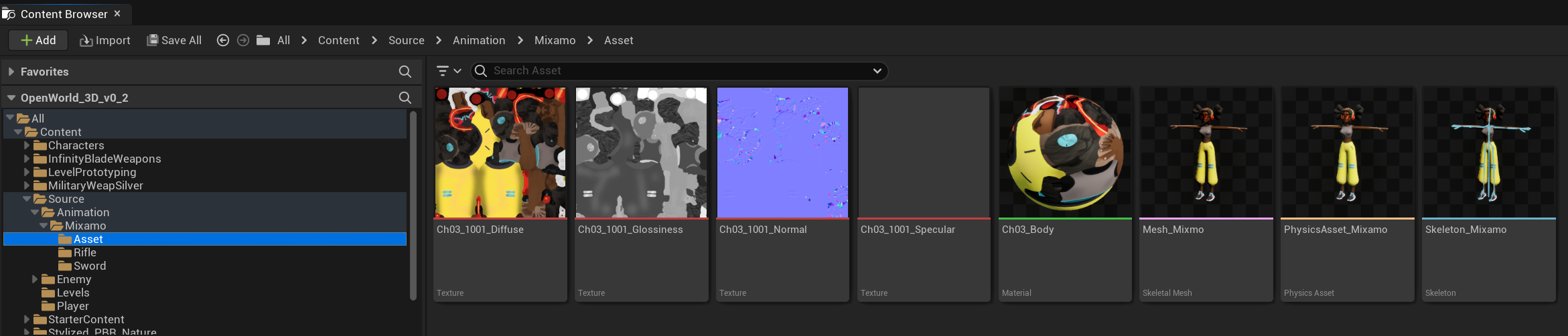The width and height of the screenshot is (1568, 336).
Task: Collapse the Content folder node
Action: click(18, 132)
